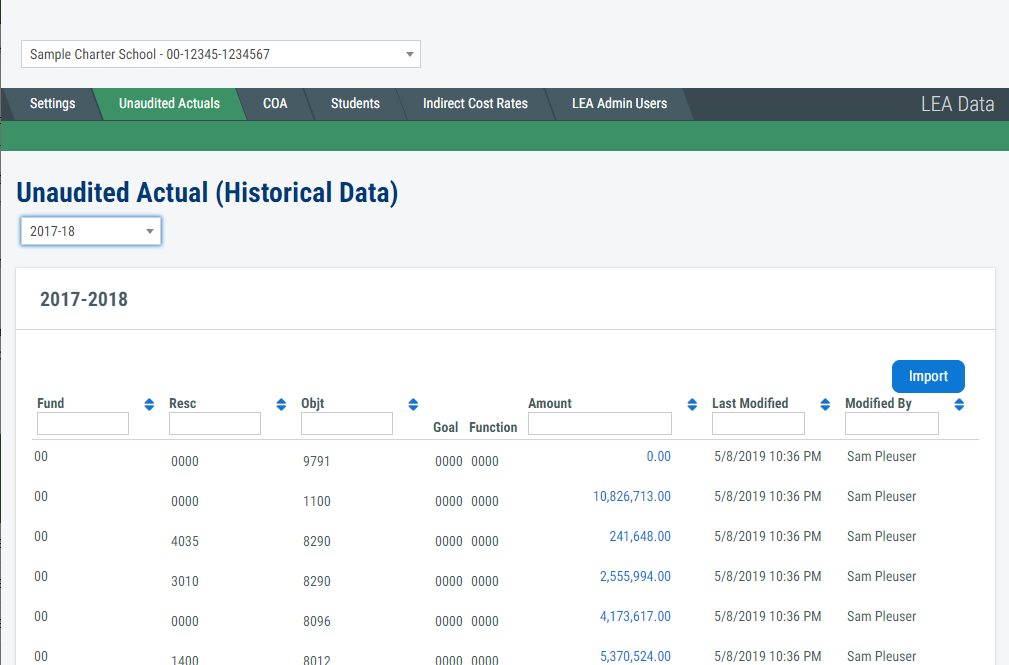This screenshot has width=1009, height=665.
Task: Click the Resc column header
Action: [183, 403]
